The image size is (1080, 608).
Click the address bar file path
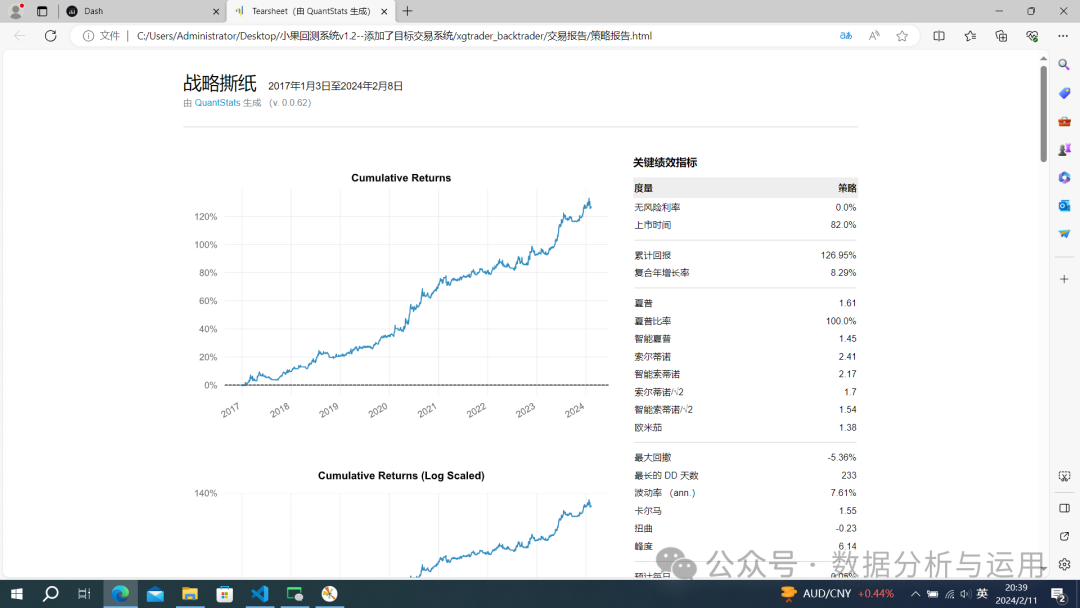click(x=394, y=36)
